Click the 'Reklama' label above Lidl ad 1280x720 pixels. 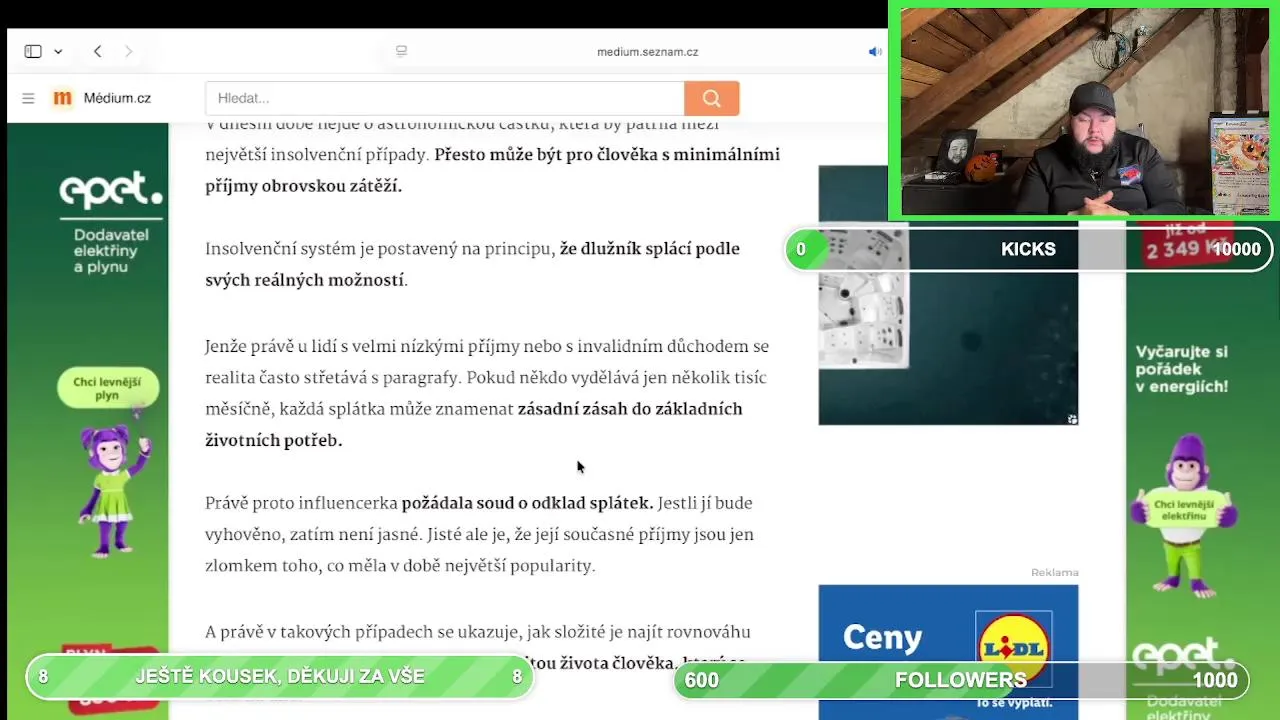click(1054, 573)
